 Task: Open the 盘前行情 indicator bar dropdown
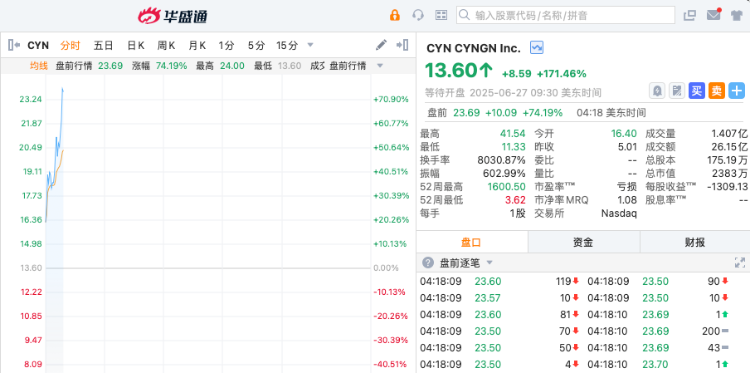click(x=380, y=66)
